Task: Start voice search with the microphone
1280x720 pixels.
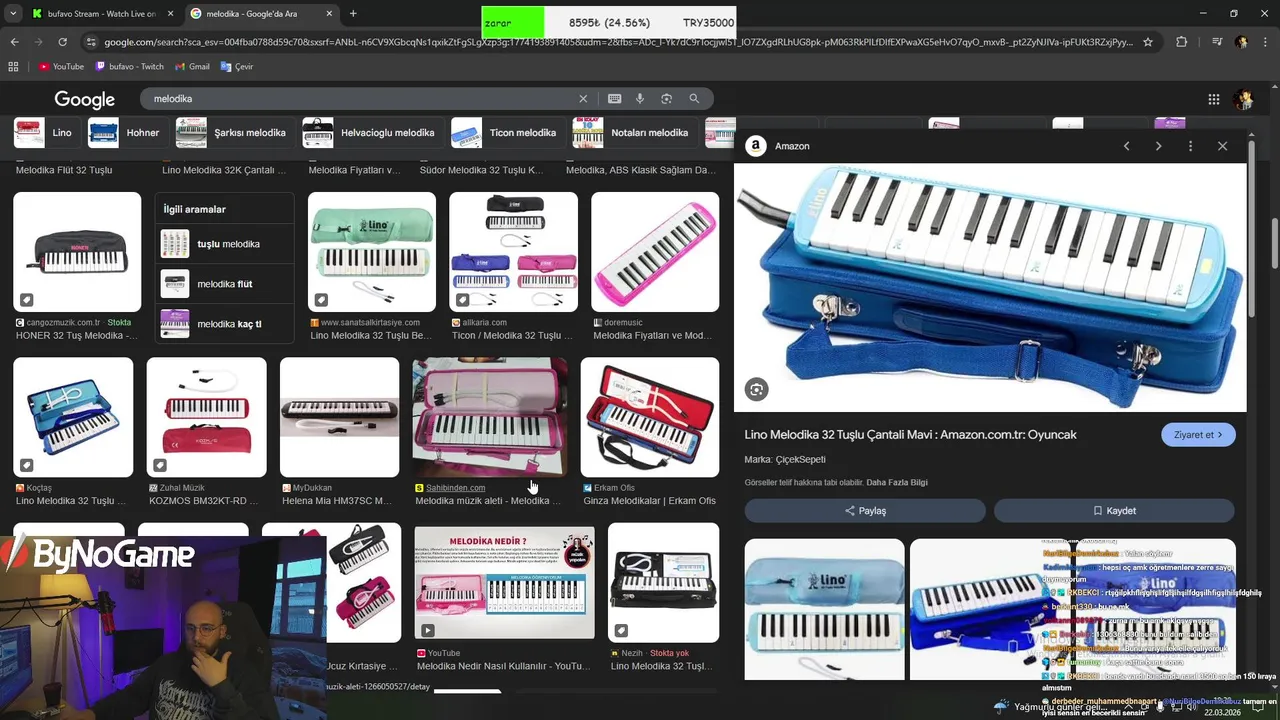Action: (x=640, y=99)
